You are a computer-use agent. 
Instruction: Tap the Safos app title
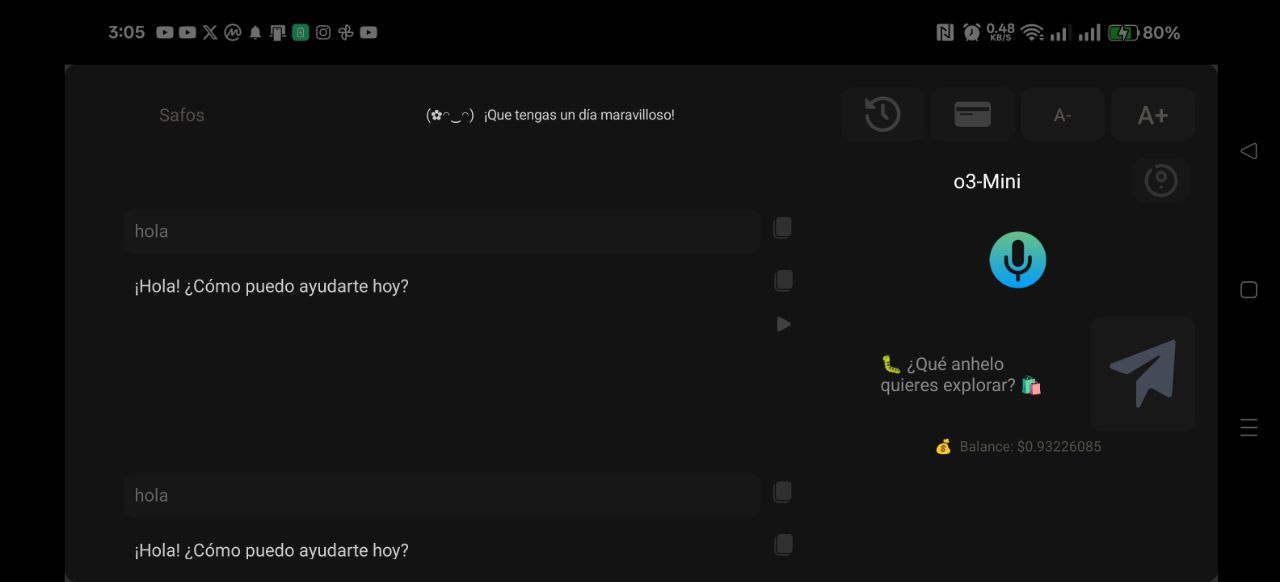pos(181,115)
